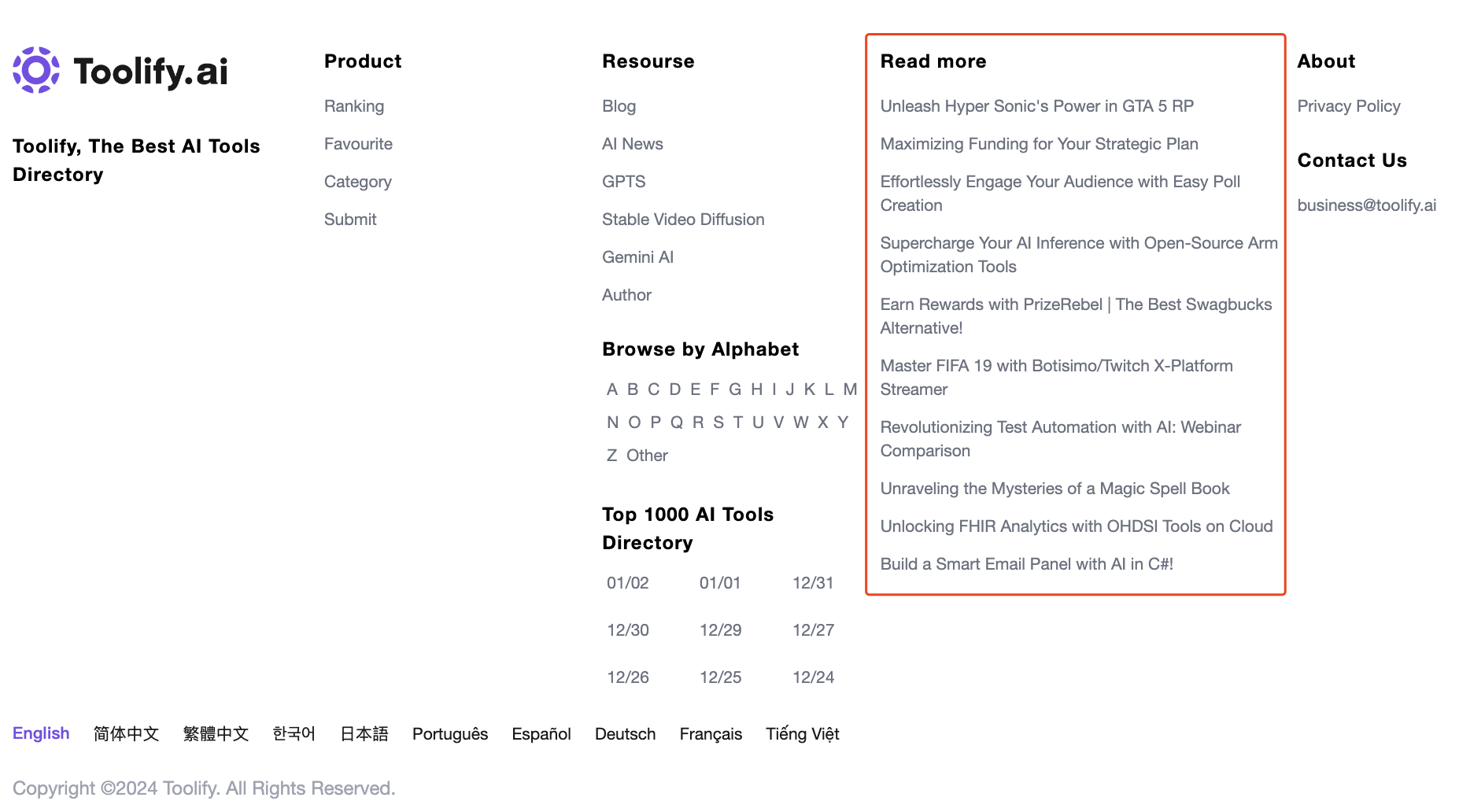This screenshot has width=1459, height=812.
Task: Open the 12/29 directory date link
Action: point(721,630)
